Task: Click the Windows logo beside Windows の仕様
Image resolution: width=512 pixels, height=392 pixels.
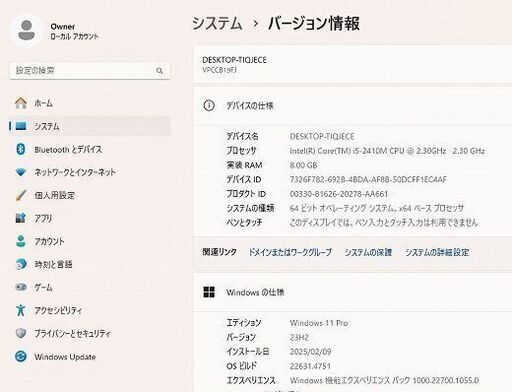Action: click(x=209, y=292)
